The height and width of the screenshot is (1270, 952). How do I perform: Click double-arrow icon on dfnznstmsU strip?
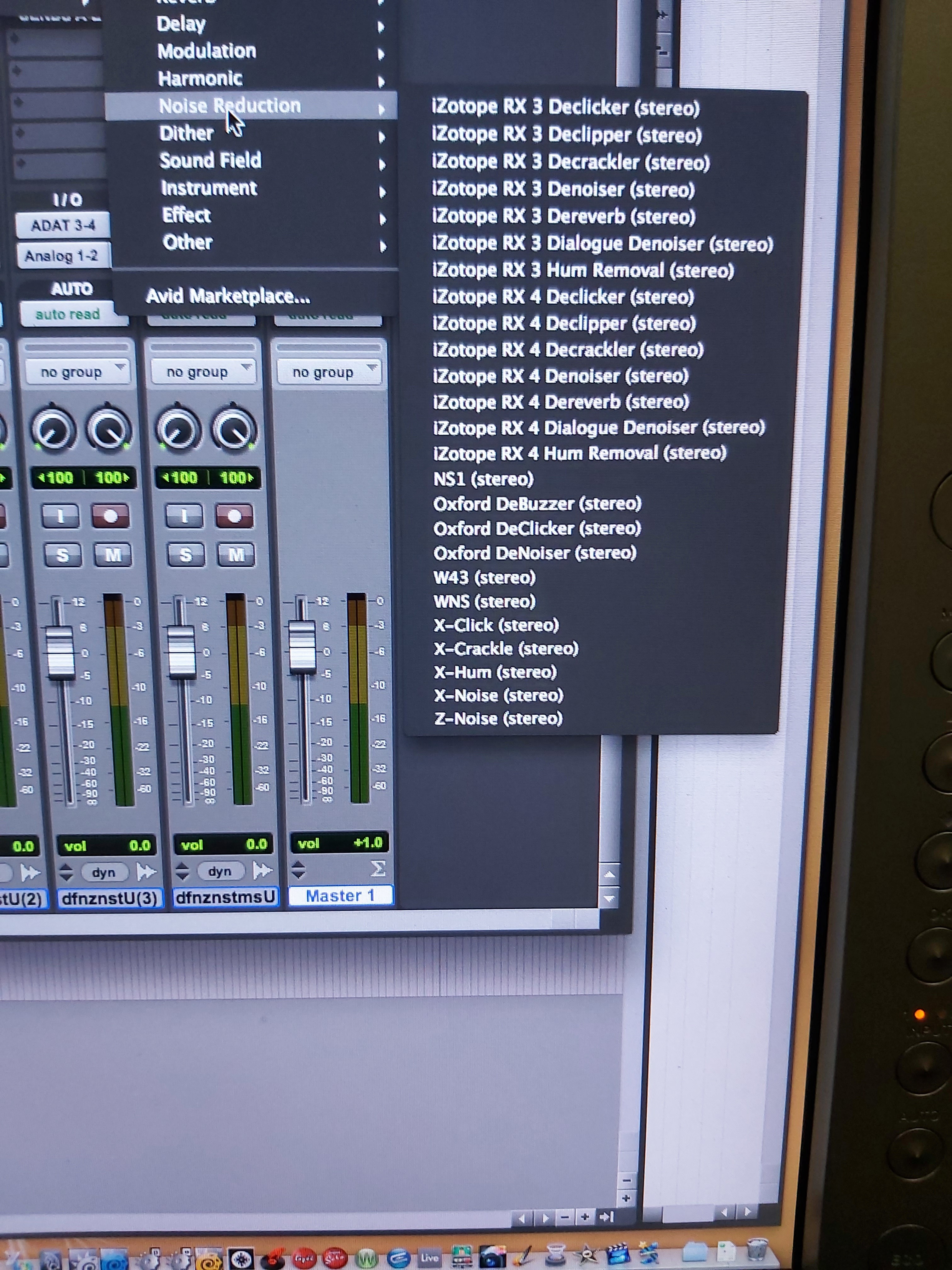click(263, 871)
